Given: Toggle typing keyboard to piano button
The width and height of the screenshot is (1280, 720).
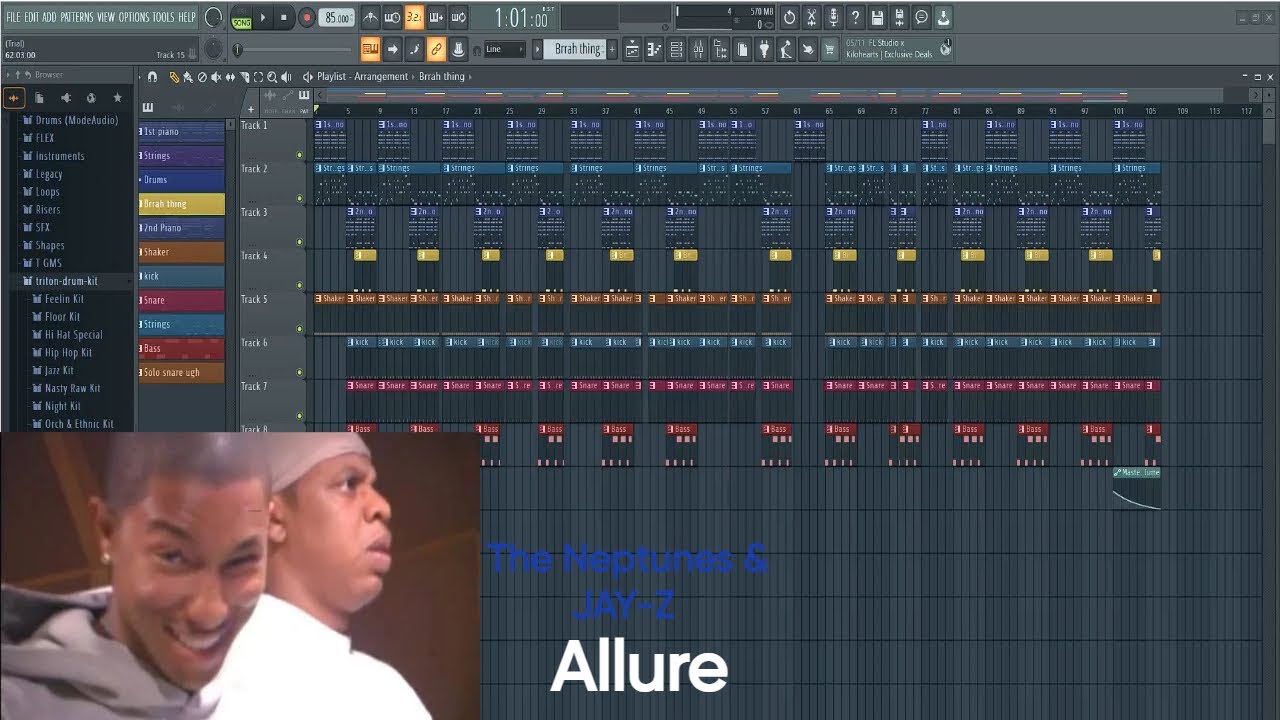Looking at the screenshot, I should tap(370, 49).
